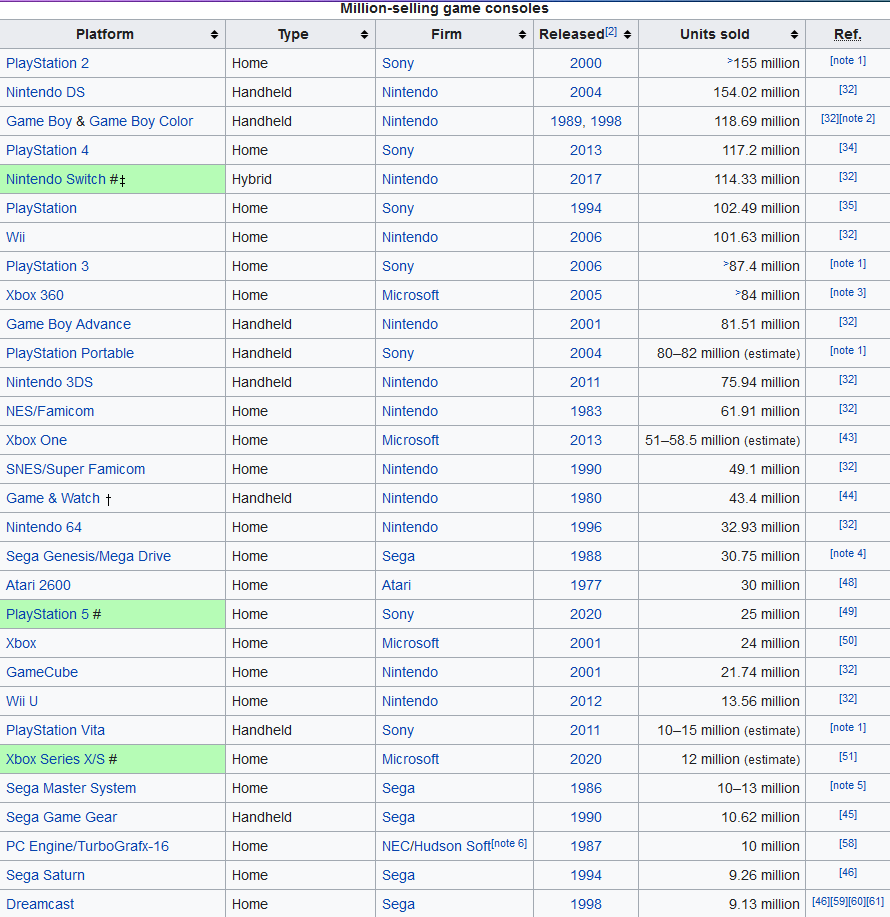Open footnote [2] beside Released header
Screen dimensions: 890x917
pos(611,31)
